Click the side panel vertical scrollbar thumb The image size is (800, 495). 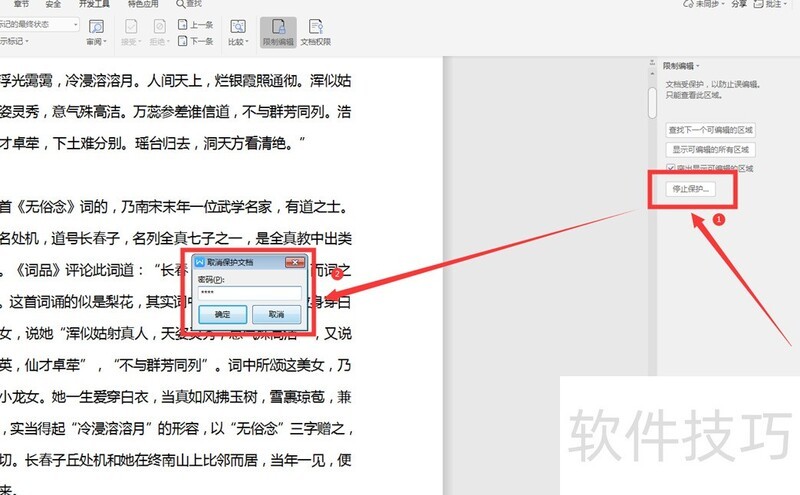652,103
